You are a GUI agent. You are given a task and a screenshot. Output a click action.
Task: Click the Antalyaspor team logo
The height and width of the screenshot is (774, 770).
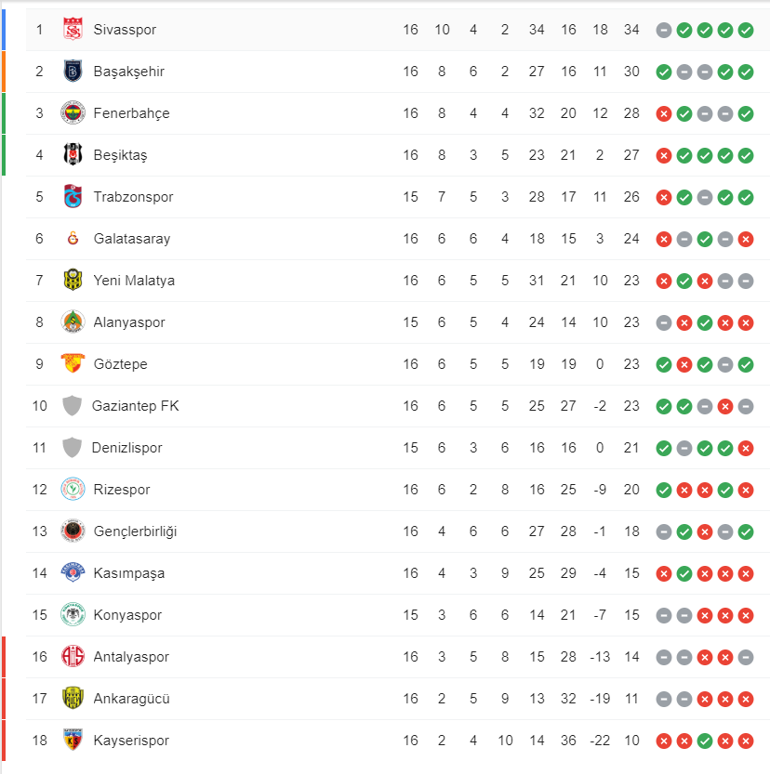(73, 657)
